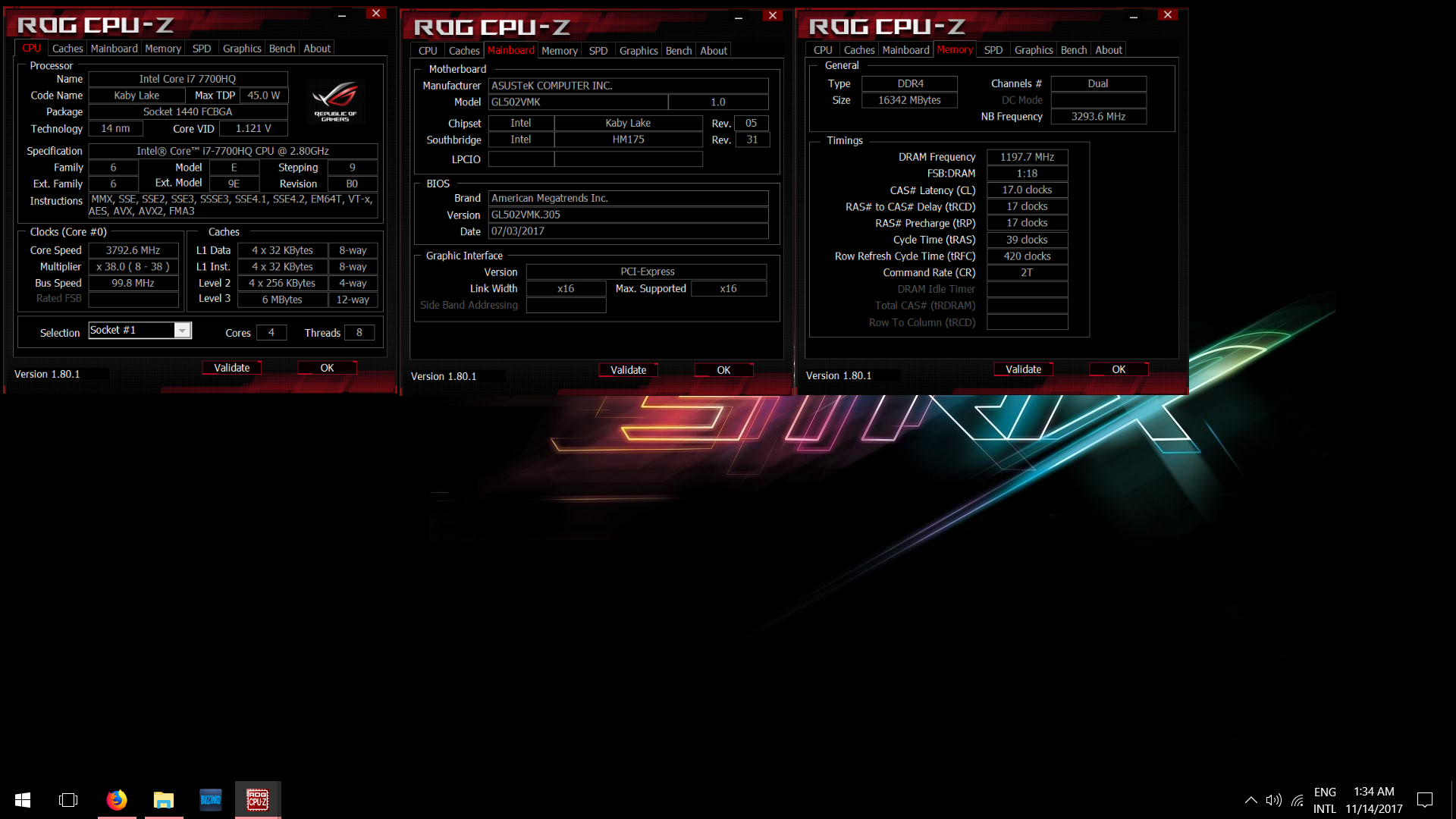1456x819 pixels.
Task: Click Validate in the CPU window
Action: (x=231, y=368)
